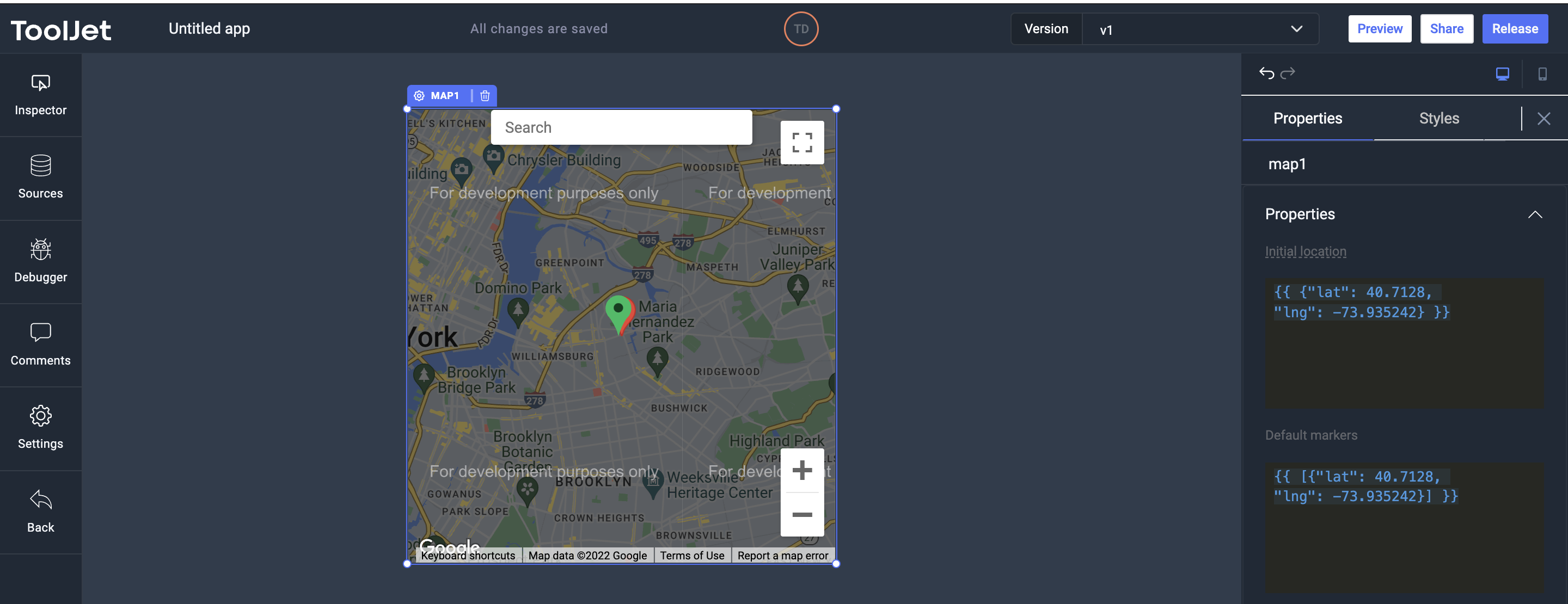Switch to mobile layout view
This screenshot has height=604, width=1568.
[x=1542, y=74]
